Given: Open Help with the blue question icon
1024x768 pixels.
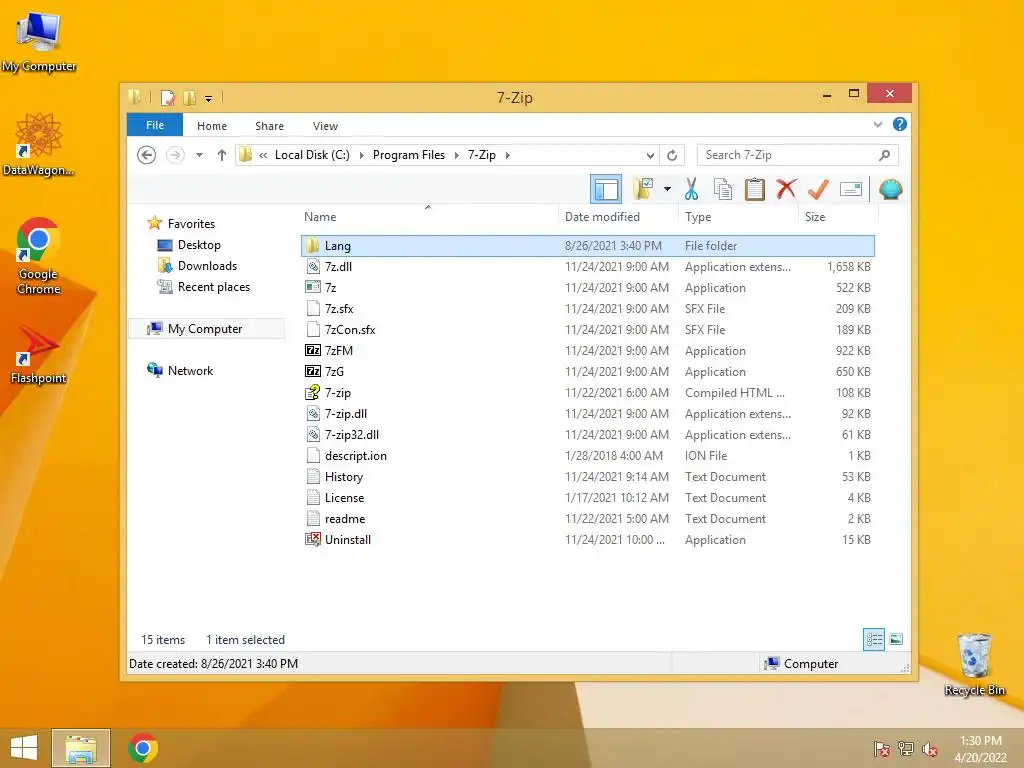Looking at the screenshot, I should pos(899,124).
